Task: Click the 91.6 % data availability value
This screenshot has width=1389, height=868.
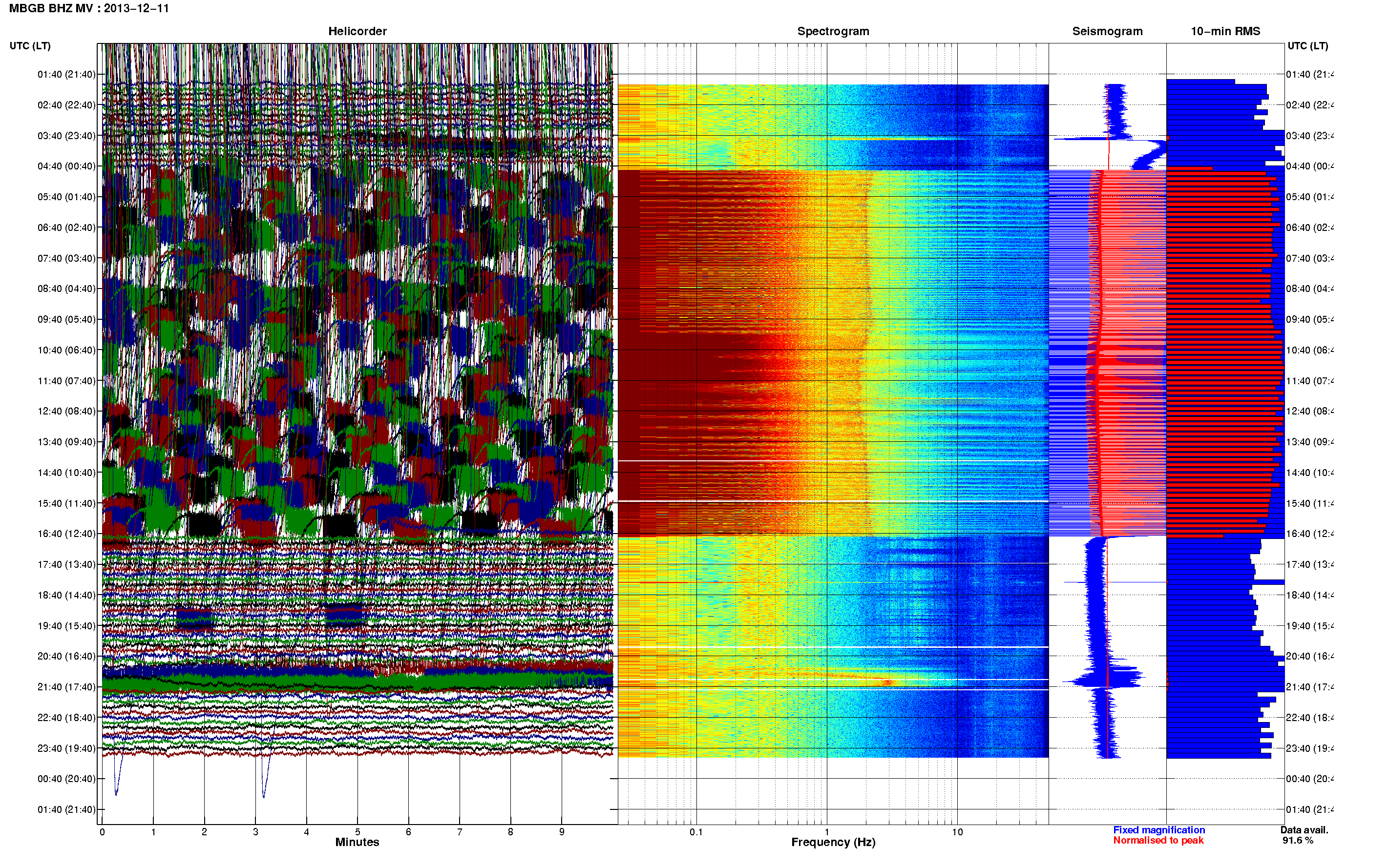Action: coord(1297,841)
